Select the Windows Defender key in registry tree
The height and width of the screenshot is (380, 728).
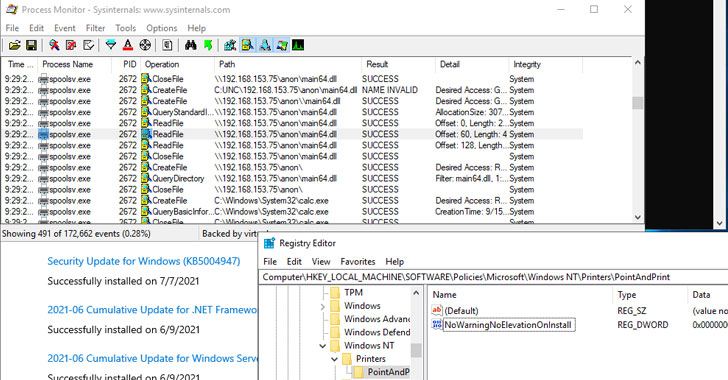377,332
